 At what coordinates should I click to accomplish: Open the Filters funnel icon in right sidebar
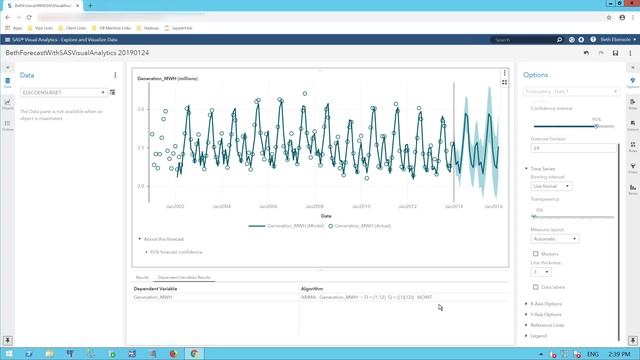pyautogui.click(x=633, y=168)
